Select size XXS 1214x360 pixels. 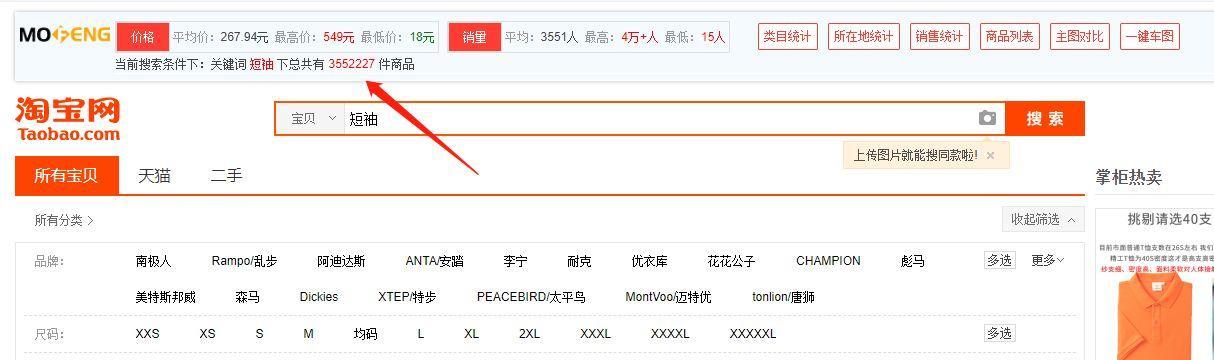pos(147,334)
